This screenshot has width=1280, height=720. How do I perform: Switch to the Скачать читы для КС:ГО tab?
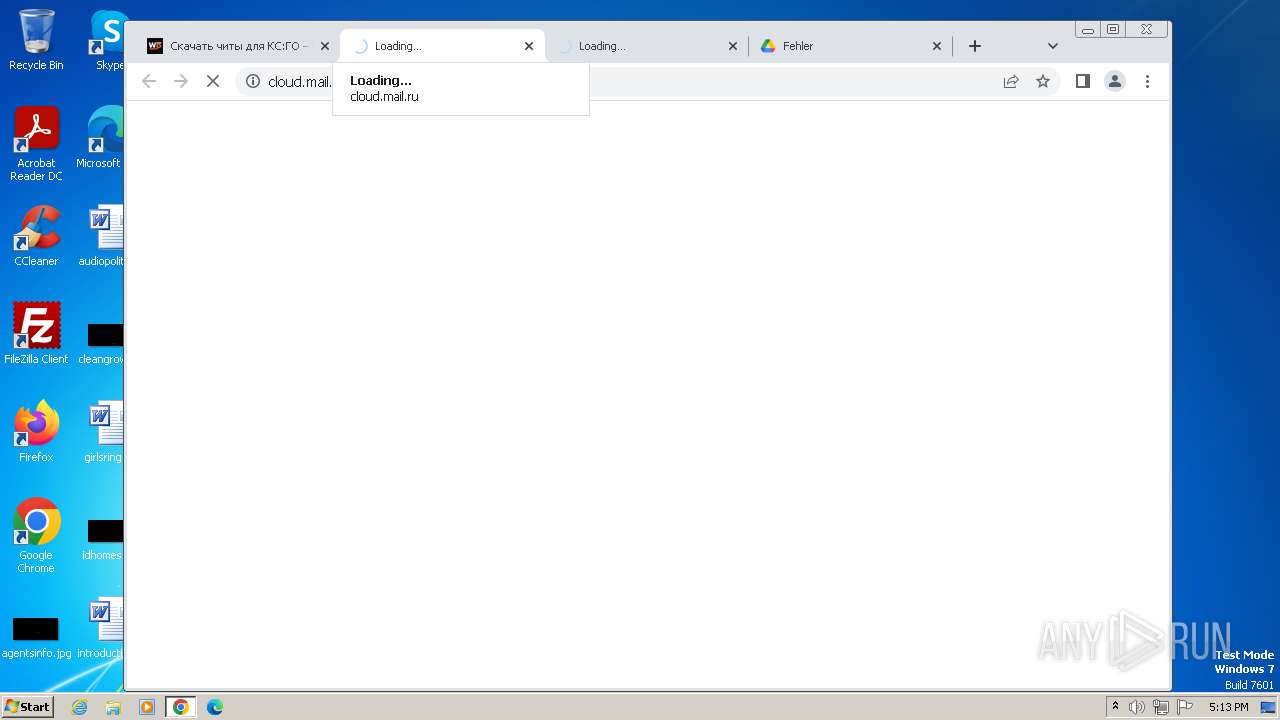click(236, 46)
